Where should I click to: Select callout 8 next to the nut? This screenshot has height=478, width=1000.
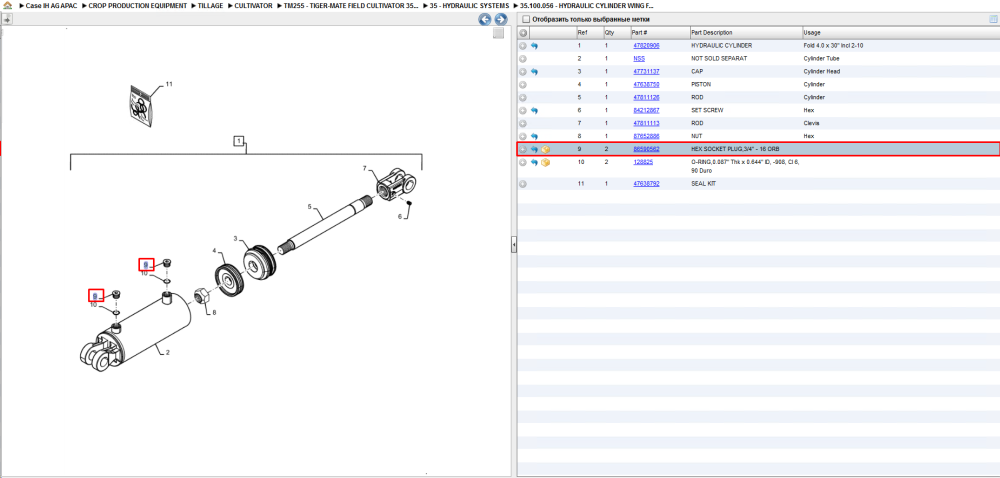click(x=214, y=312)
